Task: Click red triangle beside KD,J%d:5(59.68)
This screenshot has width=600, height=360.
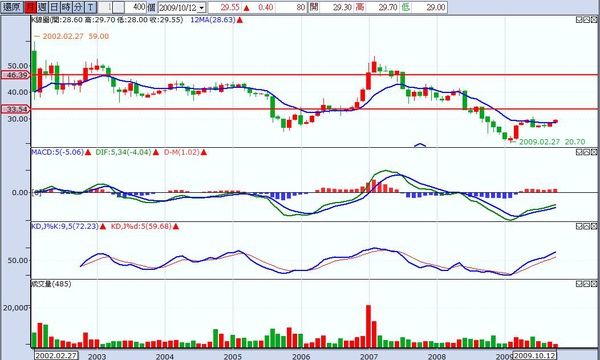Action: [x=176, y=226]
